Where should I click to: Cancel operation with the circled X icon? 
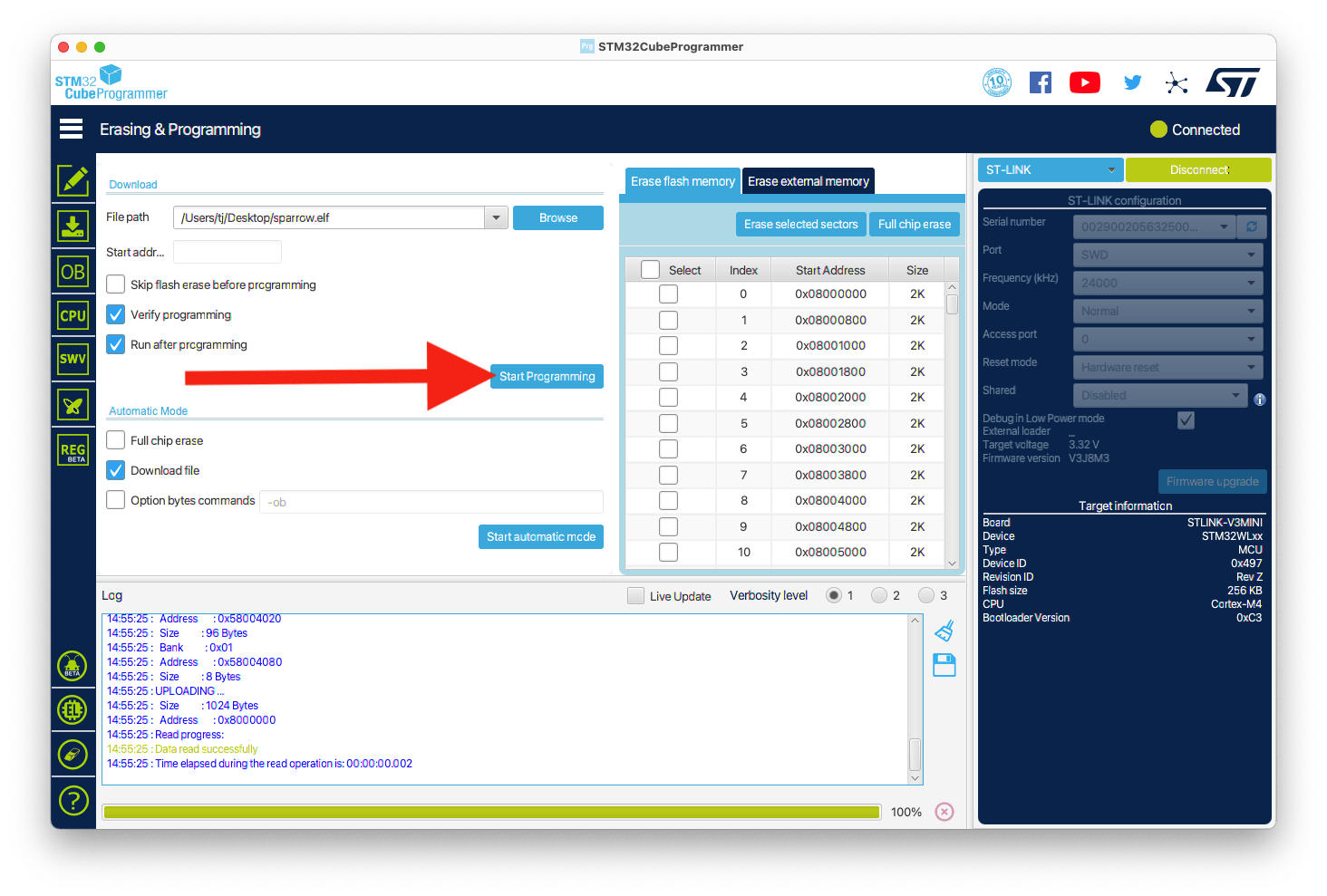point(944,812)
